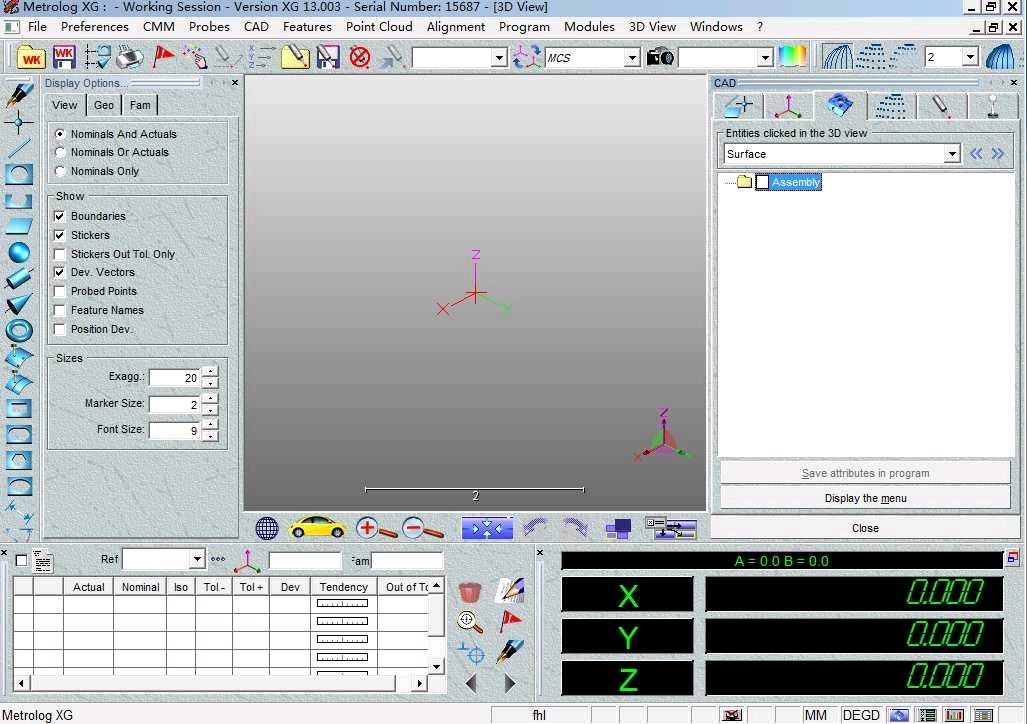Click the DEGD status bar entry

pos(861,715)
